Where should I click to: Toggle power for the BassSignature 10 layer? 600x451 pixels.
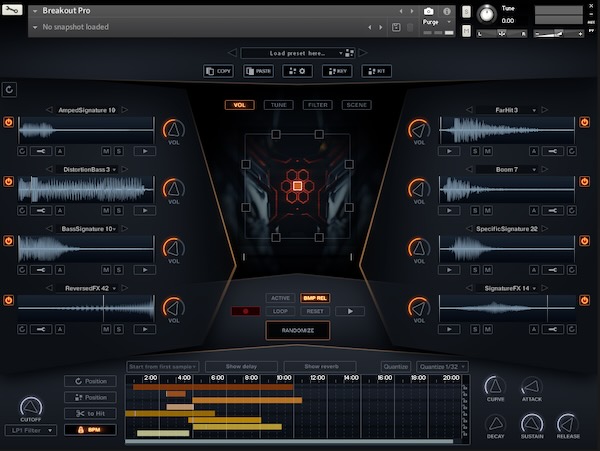(8, 241)
